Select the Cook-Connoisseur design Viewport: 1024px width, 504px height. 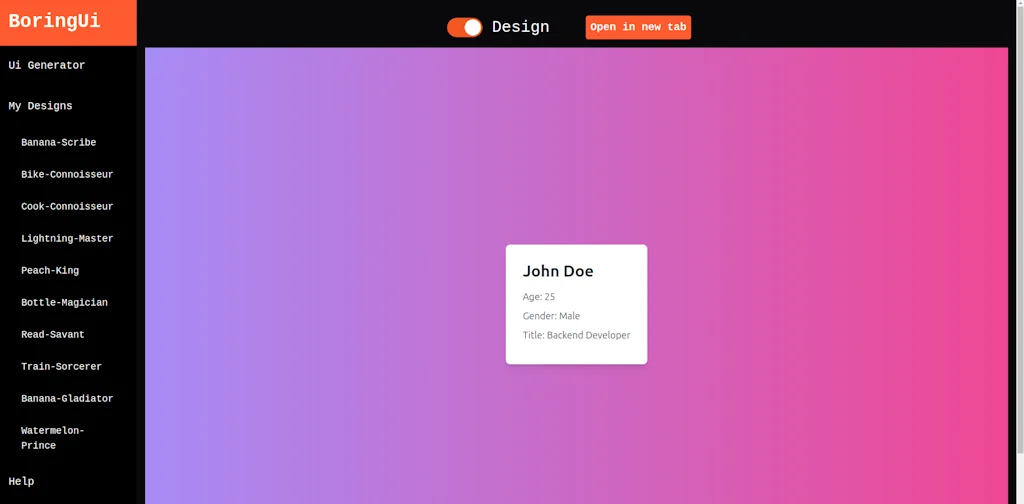67,207
